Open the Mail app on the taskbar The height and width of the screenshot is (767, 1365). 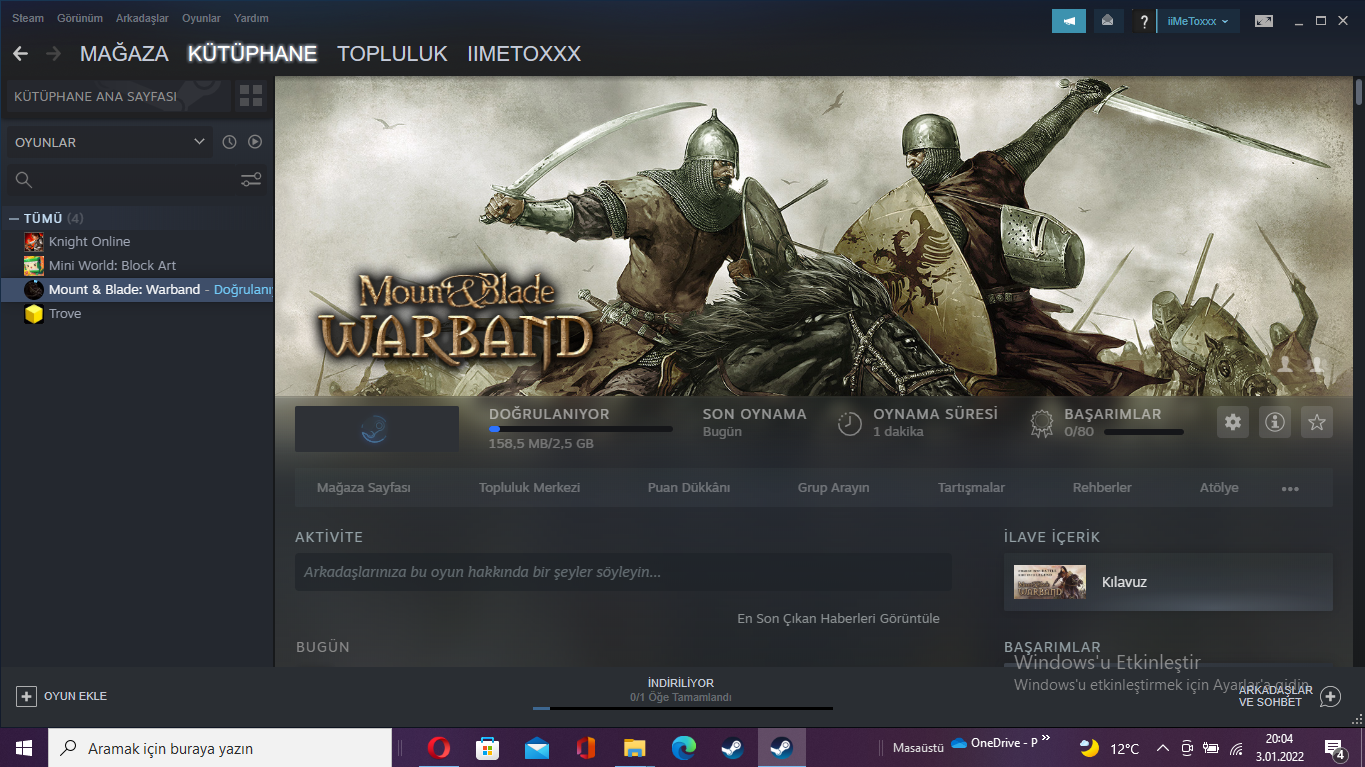pyautogui.click(x=536, y=748)
